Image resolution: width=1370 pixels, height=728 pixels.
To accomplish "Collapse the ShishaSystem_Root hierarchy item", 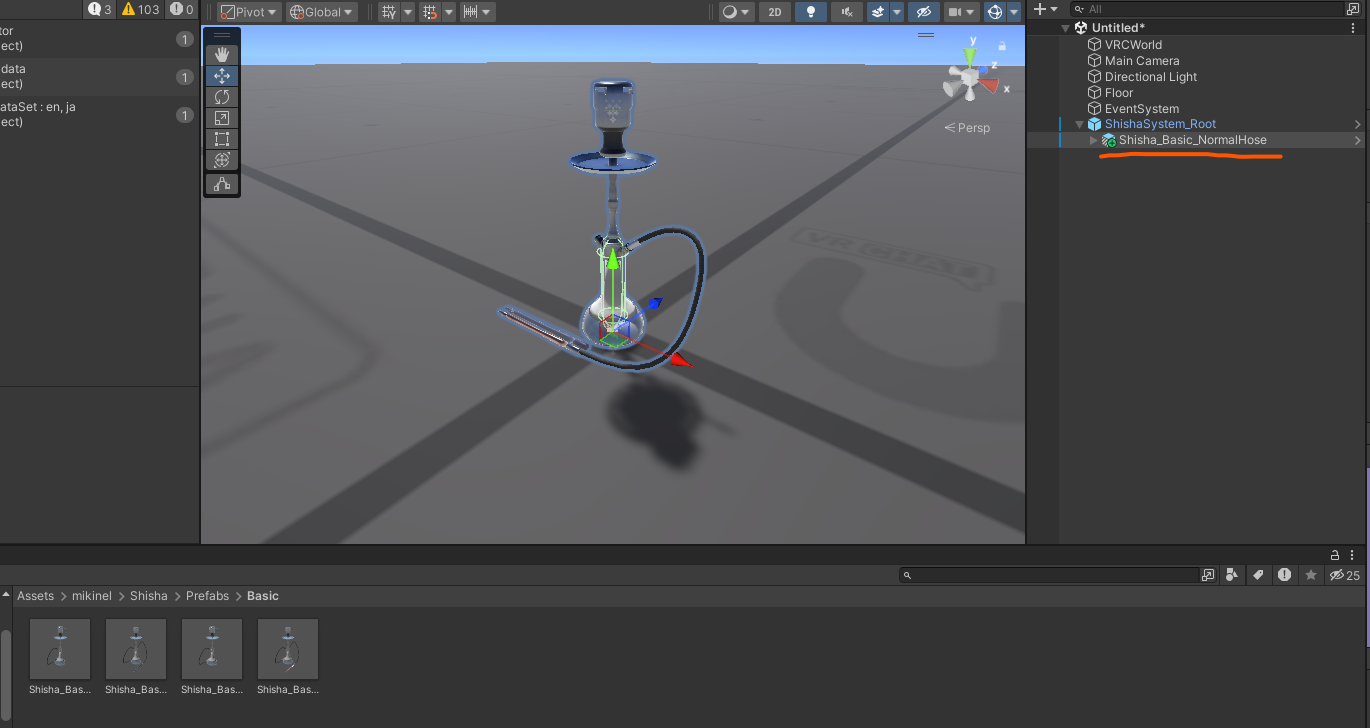I will (1079, 125).
